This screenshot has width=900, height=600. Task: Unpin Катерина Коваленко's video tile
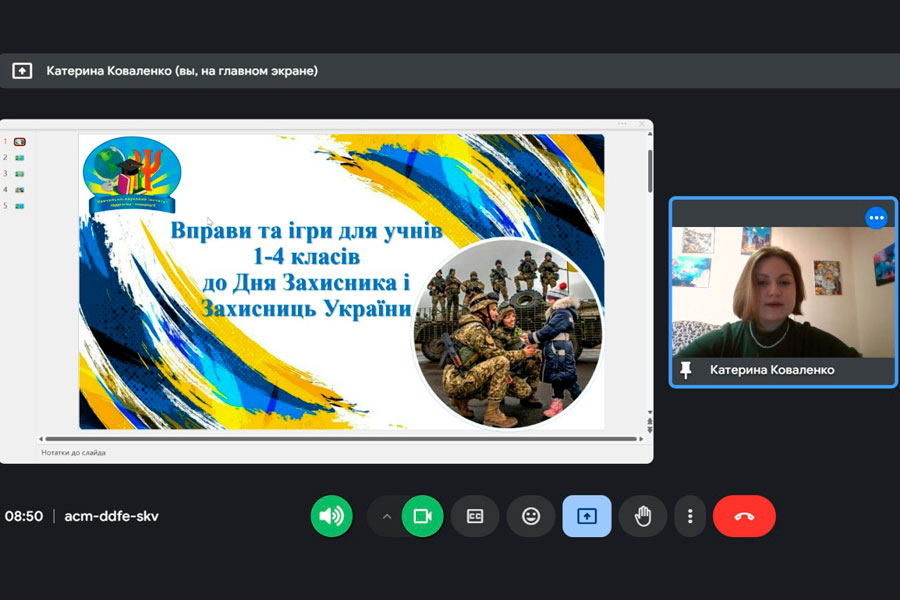[x=686, y=370]
